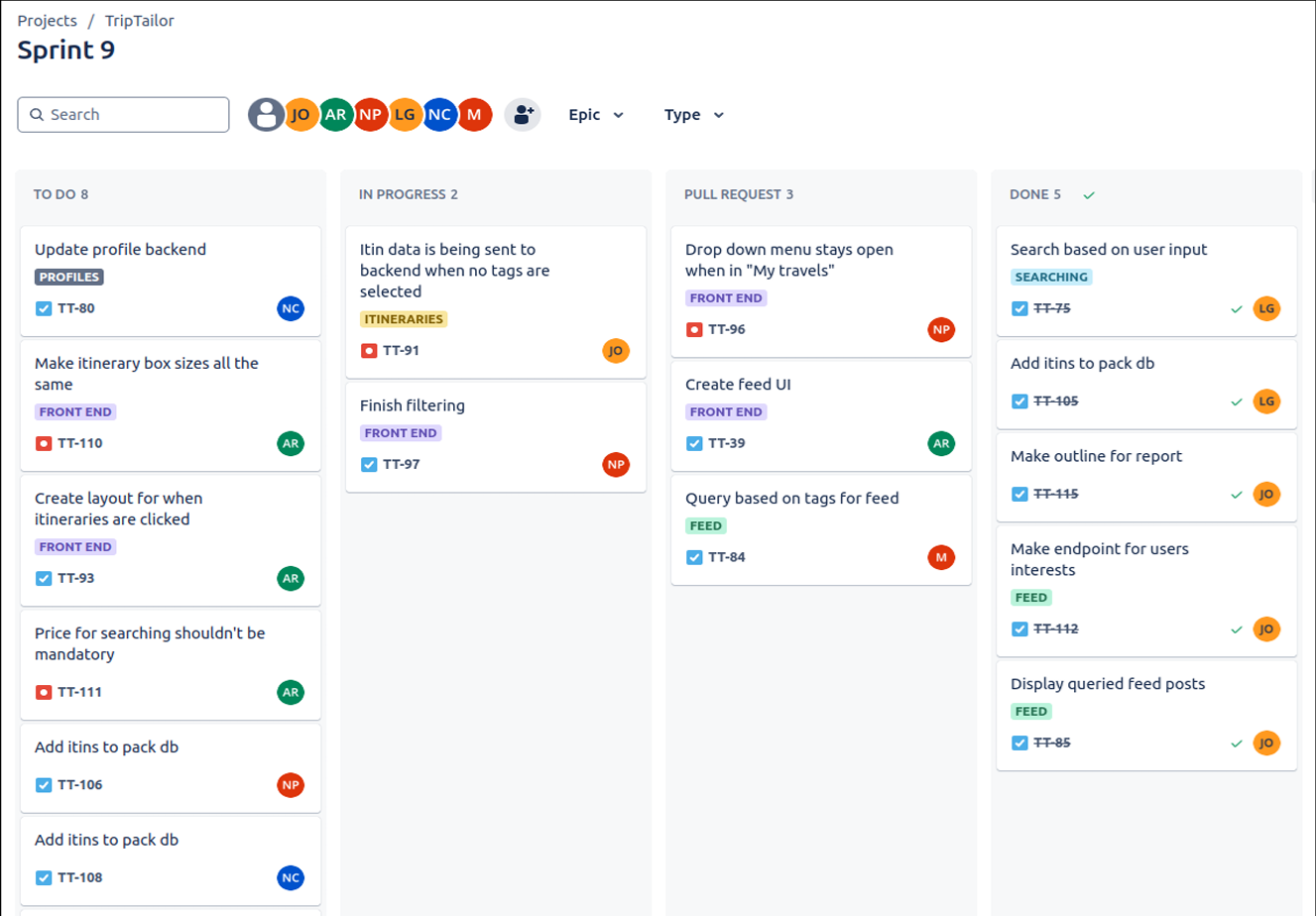The image size is (1316, 916).
Task: Click LG assignee avatar on TT-75
Action: (x=1266, y=308)
